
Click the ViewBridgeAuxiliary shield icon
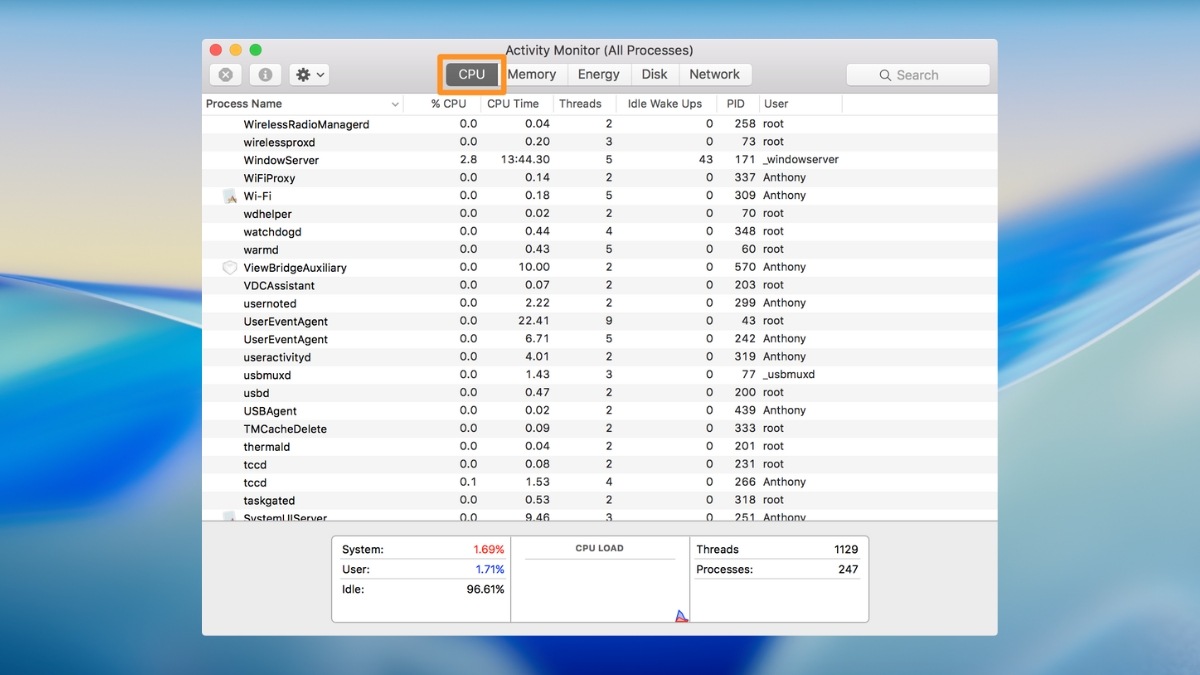[x=229, y=268]
